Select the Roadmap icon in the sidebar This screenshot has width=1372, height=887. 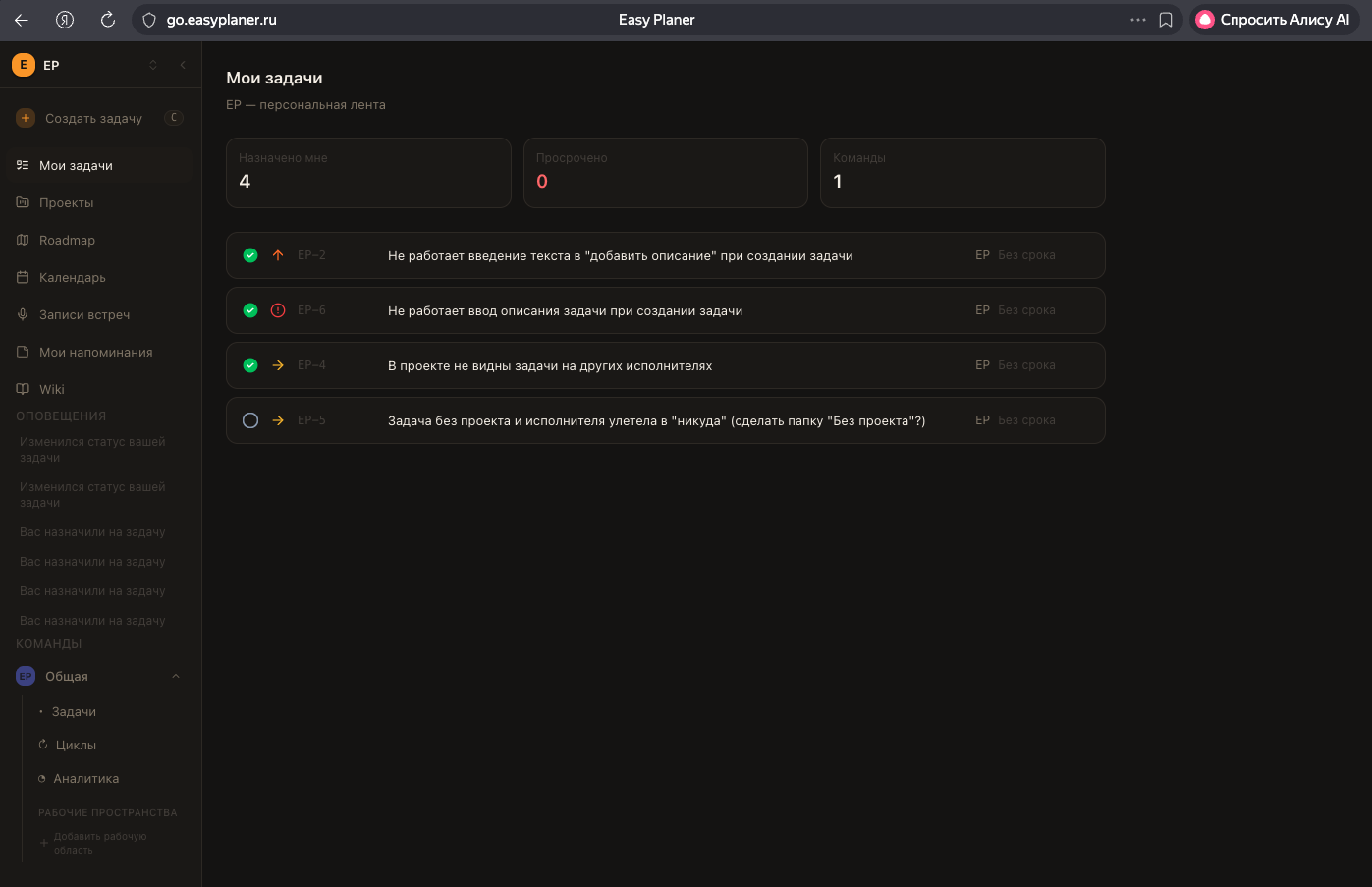[x=22, y=240]
